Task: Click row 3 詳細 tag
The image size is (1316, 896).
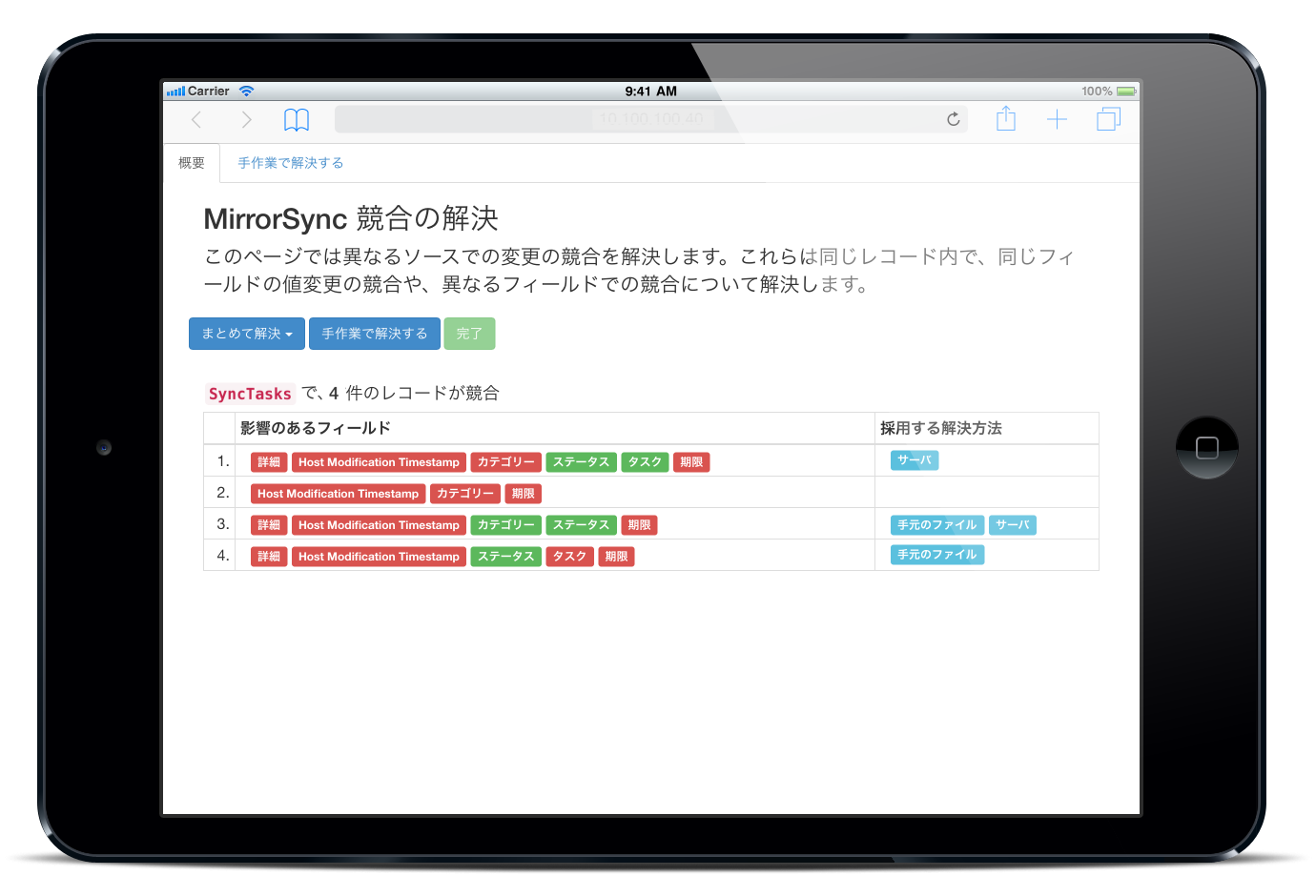Action: click(269, 525)
